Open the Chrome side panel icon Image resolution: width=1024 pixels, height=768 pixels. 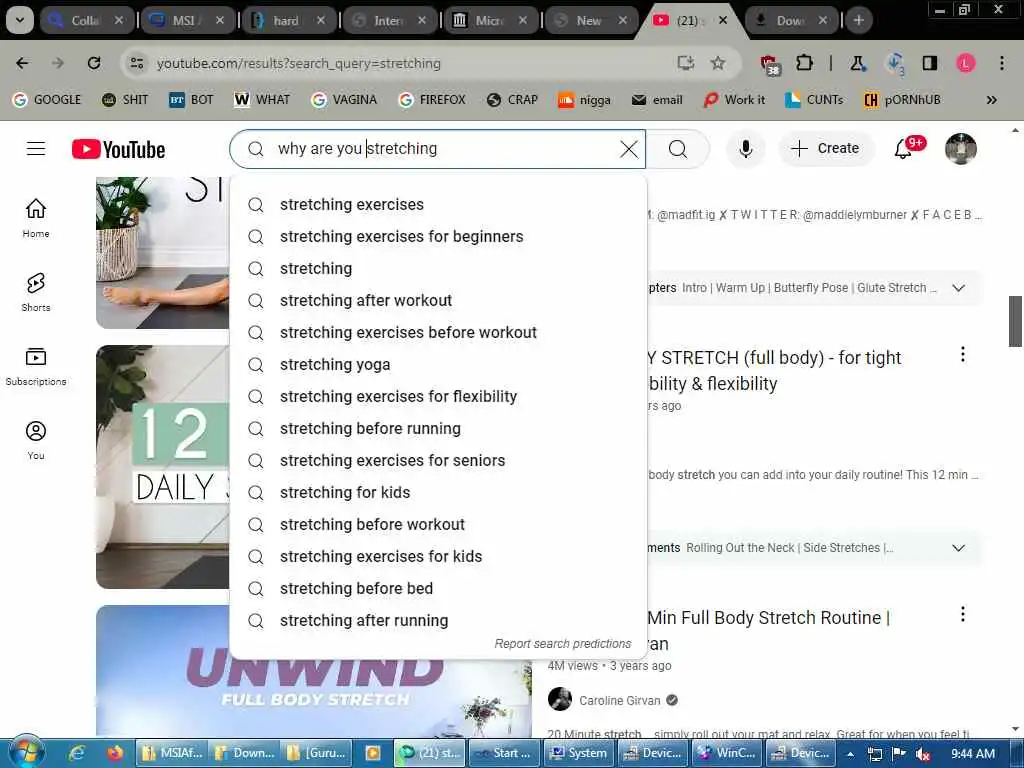point(929,63)
